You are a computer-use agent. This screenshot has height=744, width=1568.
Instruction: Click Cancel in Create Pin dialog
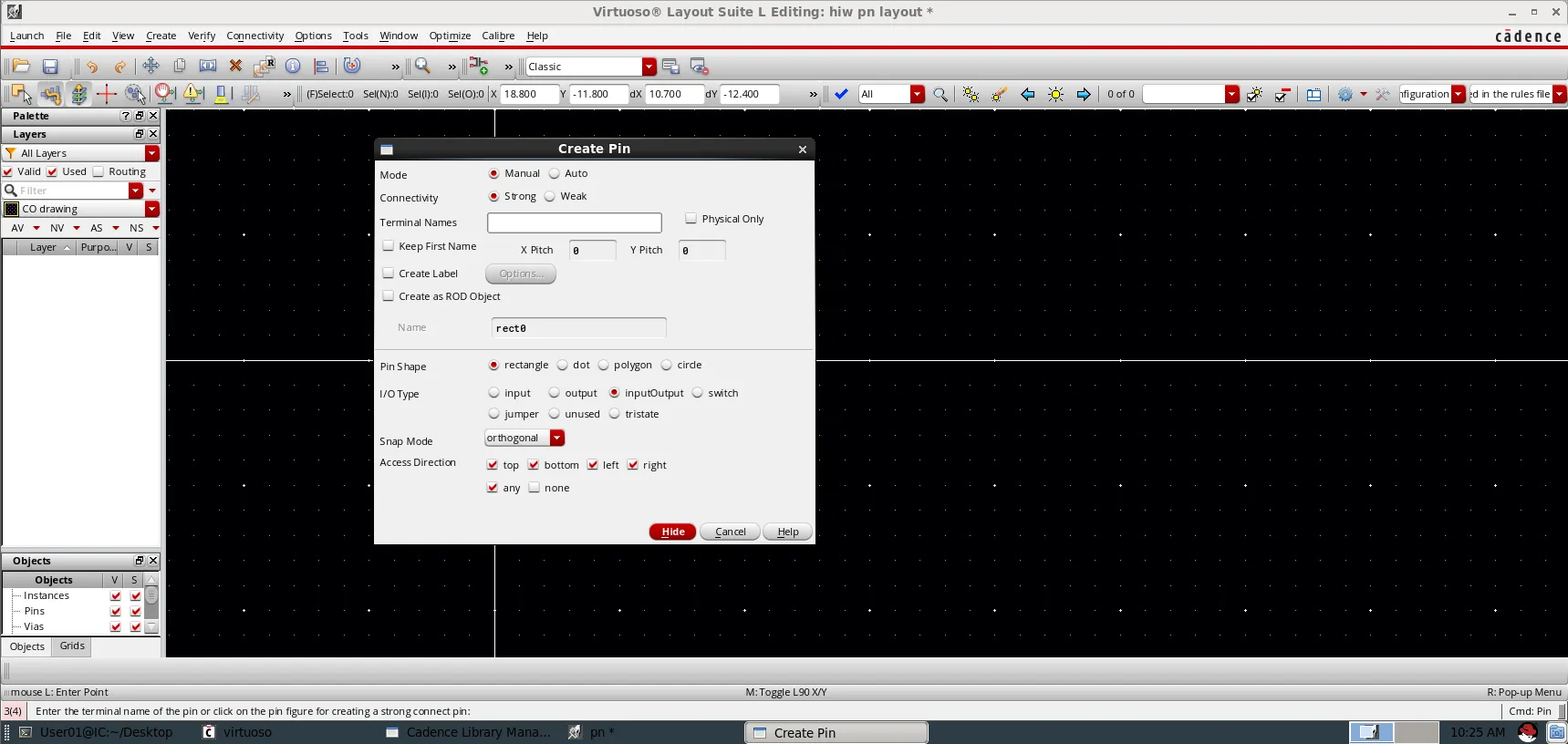point(730,532)
